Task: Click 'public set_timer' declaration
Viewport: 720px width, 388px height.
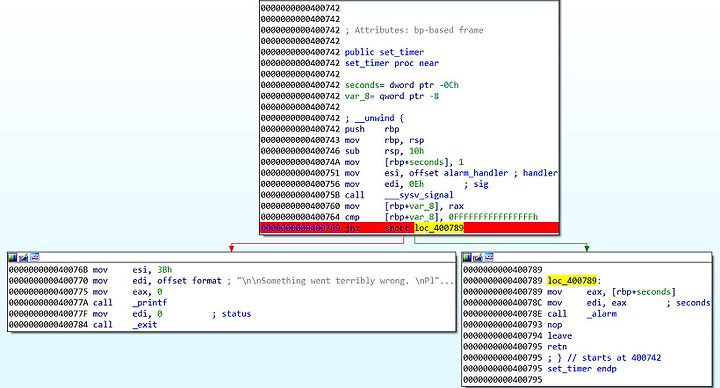Action: [384, 52]
